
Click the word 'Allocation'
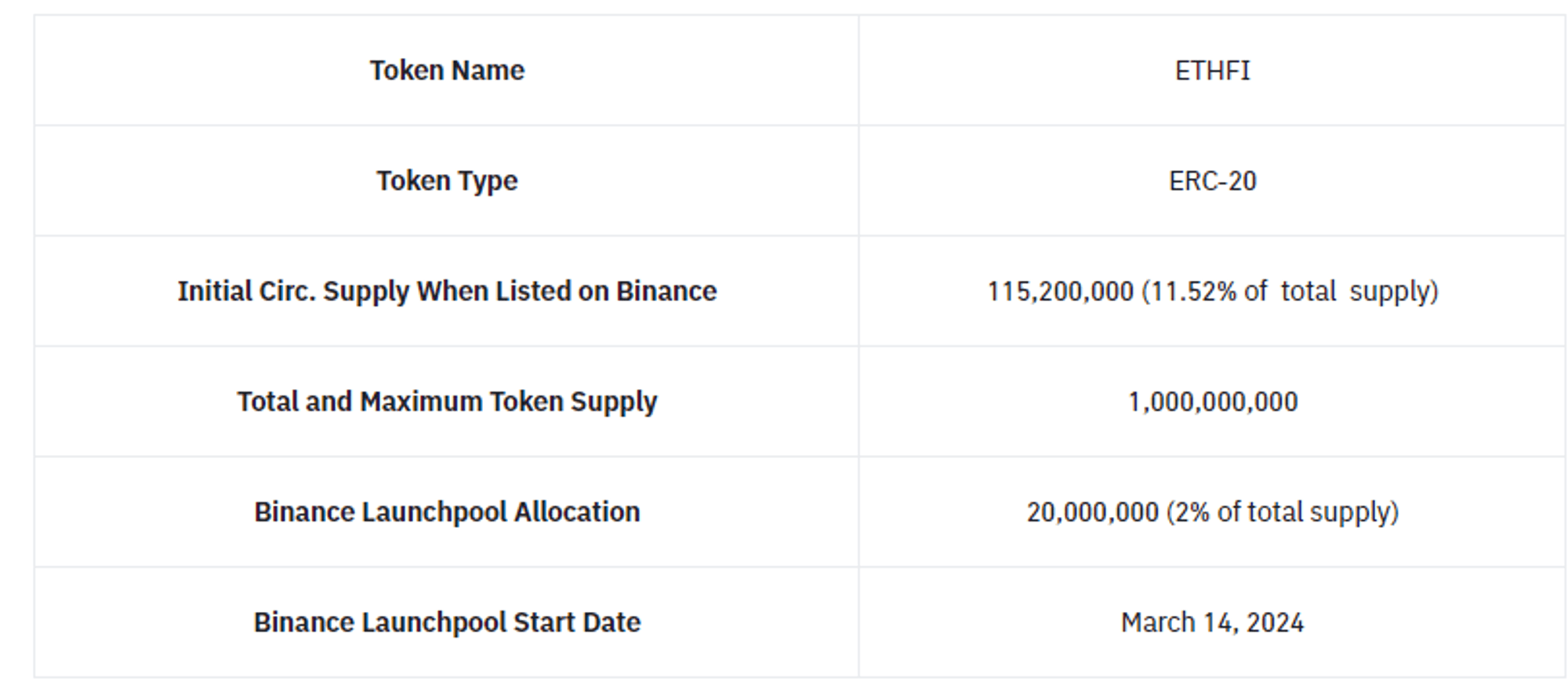[x=577, y=512]
